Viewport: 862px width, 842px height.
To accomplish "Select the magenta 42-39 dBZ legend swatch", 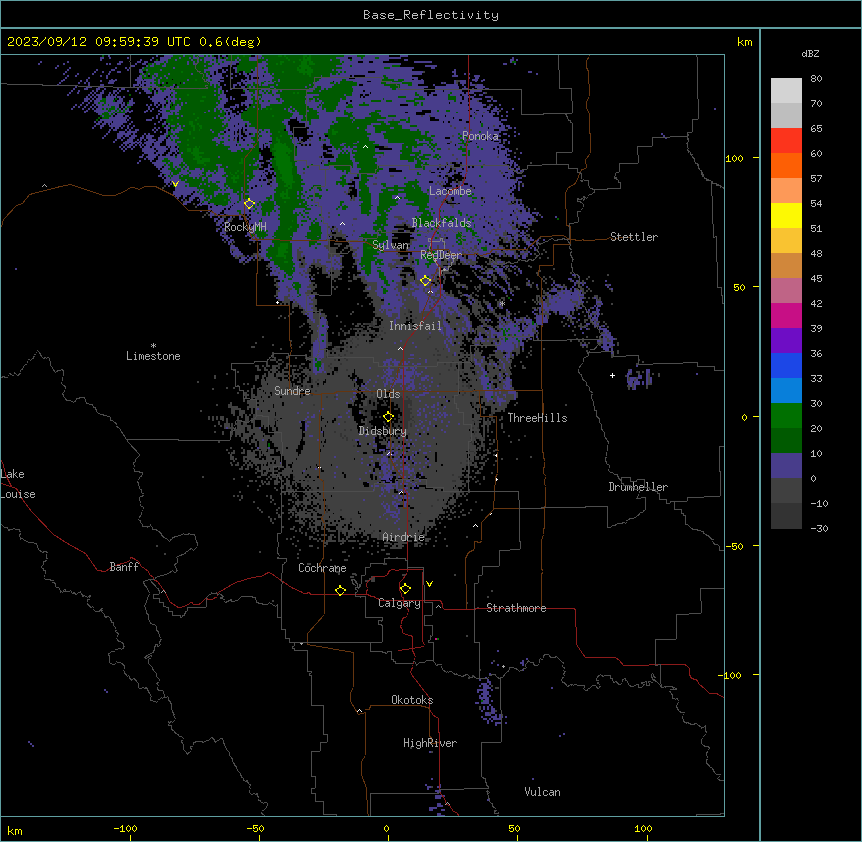I will (786, 315).
